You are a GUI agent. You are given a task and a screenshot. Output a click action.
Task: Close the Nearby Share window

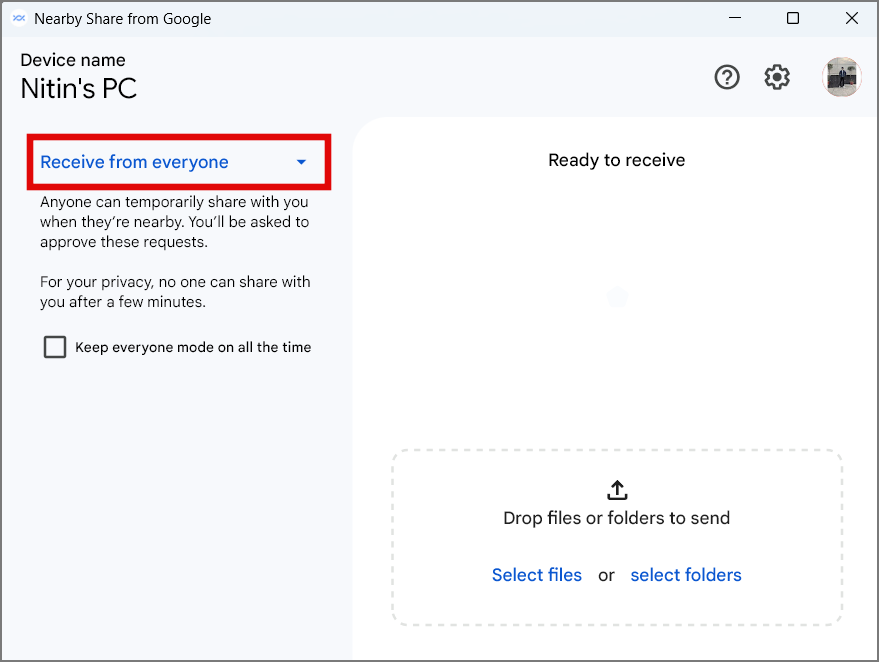(x=852, y=18)
